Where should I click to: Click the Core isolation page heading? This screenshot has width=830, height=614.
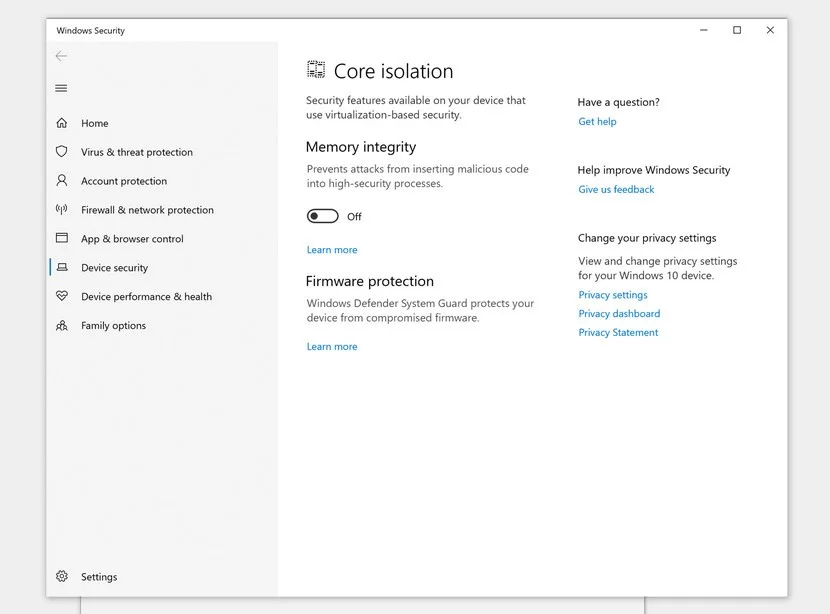(x=393, y=71)
